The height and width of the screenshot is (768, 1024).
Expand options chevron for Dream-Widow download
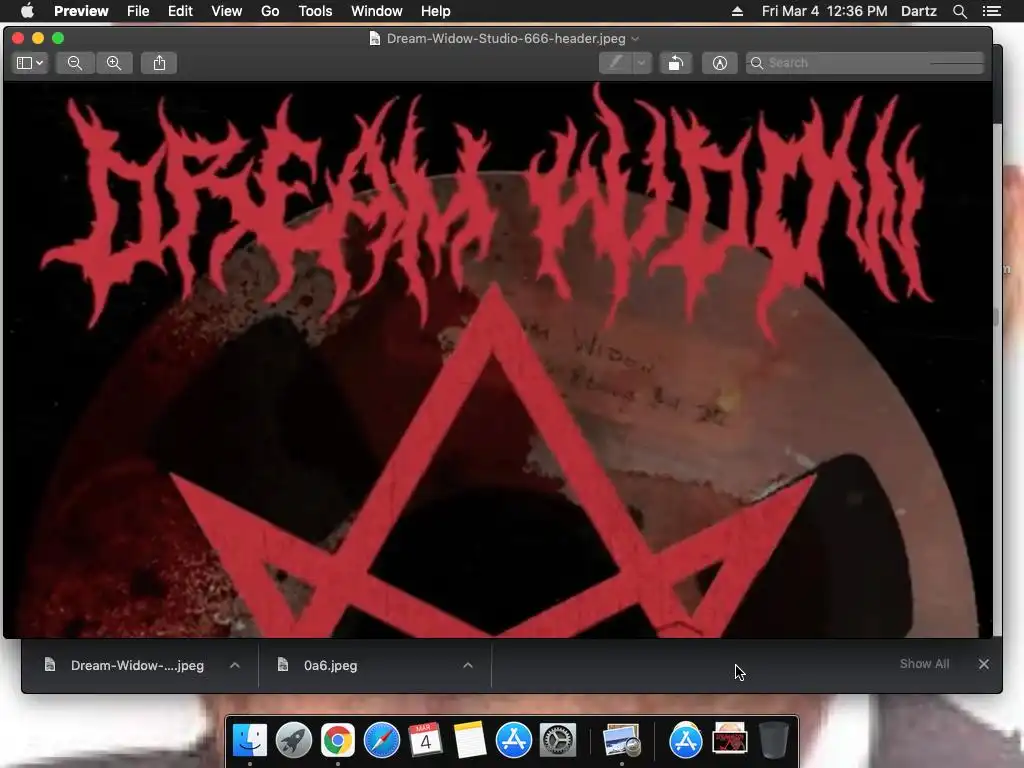pos(235,665)
